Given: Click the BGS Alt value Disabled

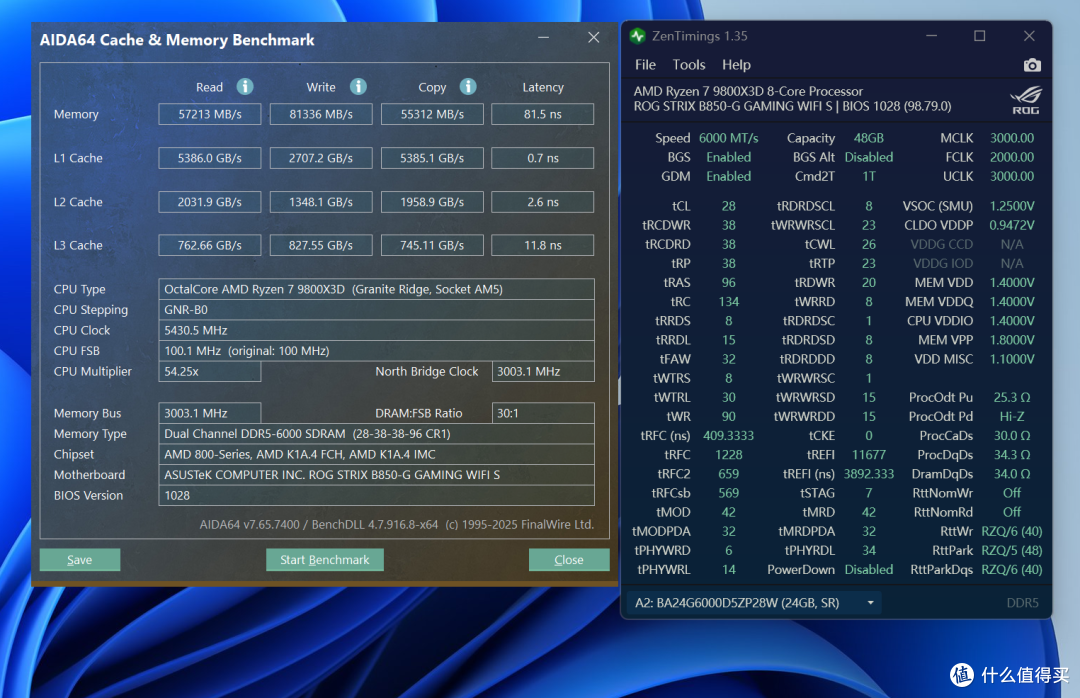Looking at the screenshot, I should pos(869,157).
